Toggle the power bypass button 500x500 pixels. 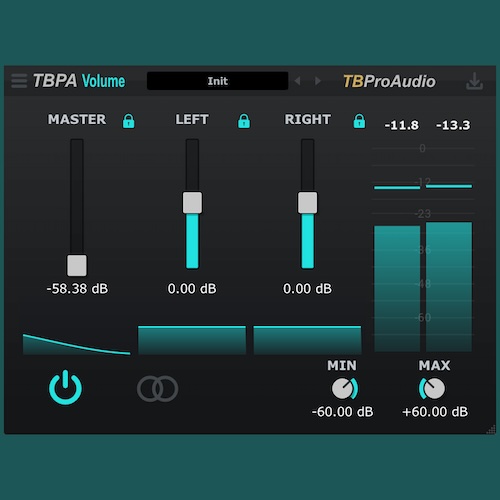click(x=65, y=388)
